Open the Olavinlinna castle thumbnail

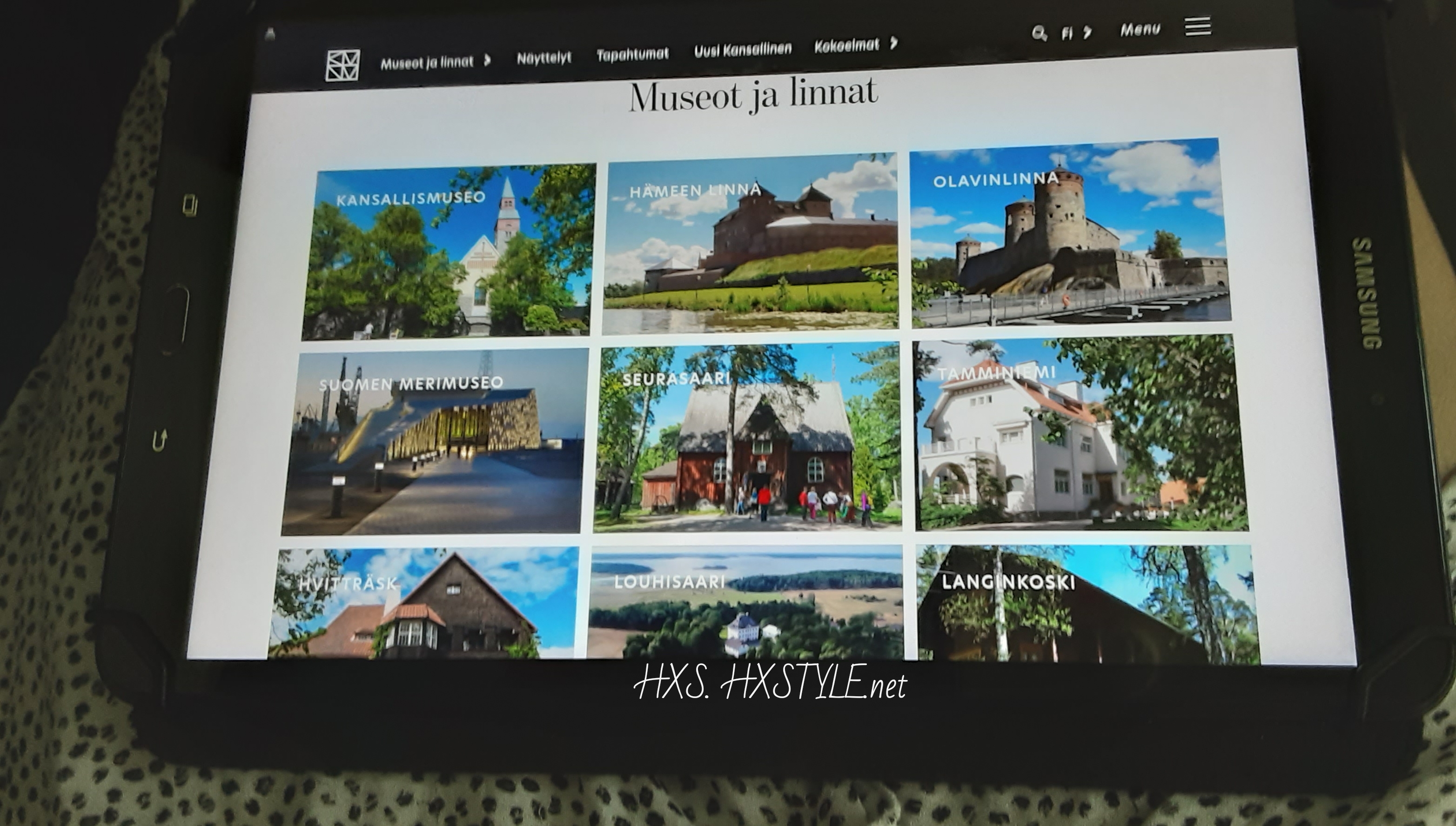[x=1070, y=234]
